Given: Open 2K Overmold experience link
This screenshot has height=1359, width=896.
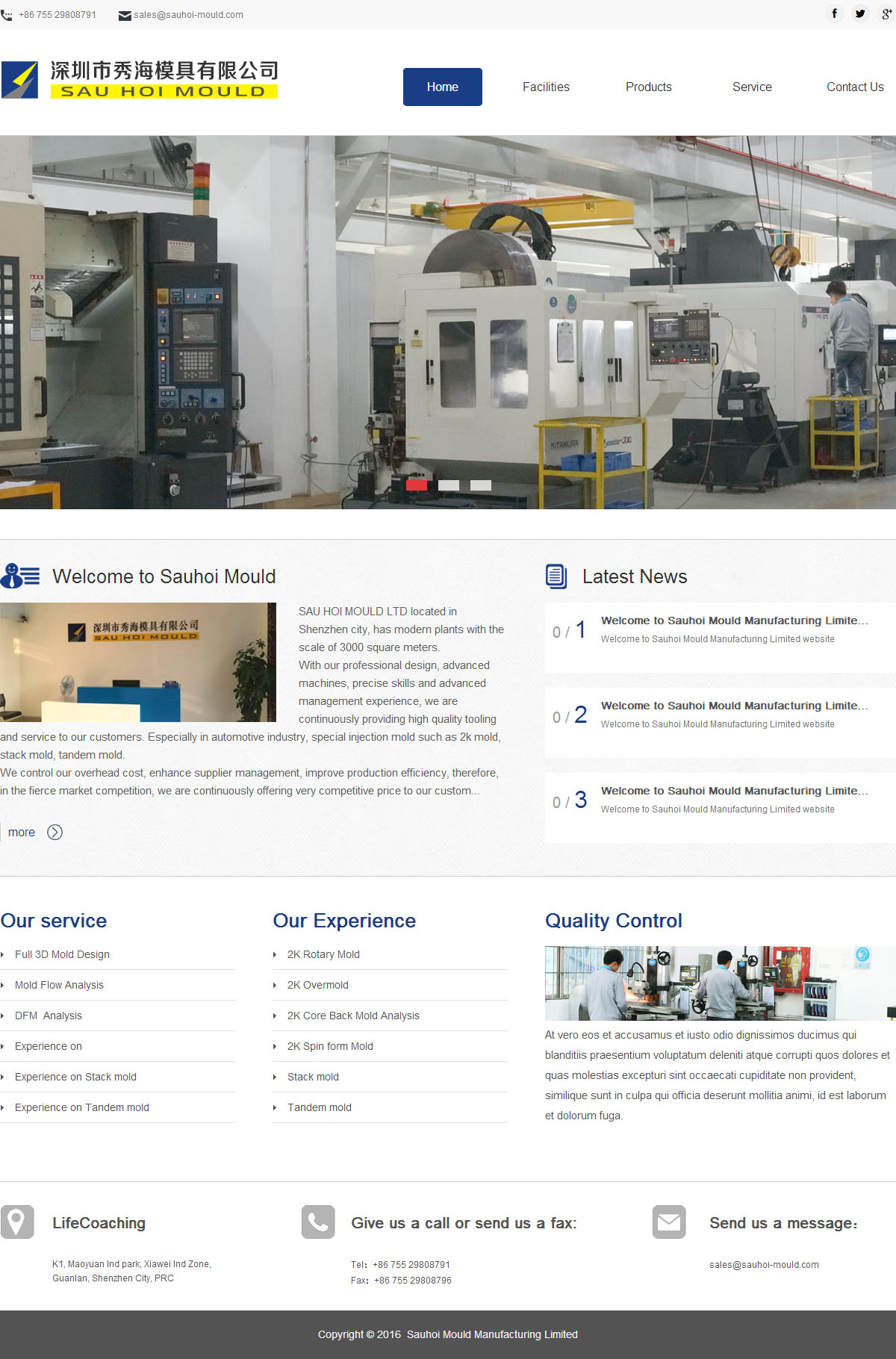Looking at the screenshot, I should pyautogui.click(x=318, y=985).
